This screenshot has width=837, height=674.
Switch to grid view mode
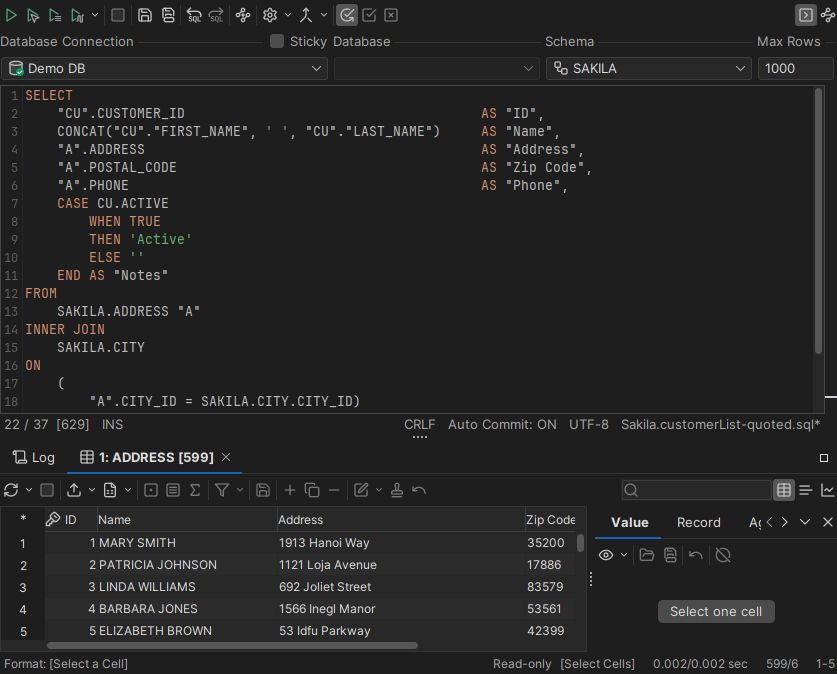coord(784,490)
